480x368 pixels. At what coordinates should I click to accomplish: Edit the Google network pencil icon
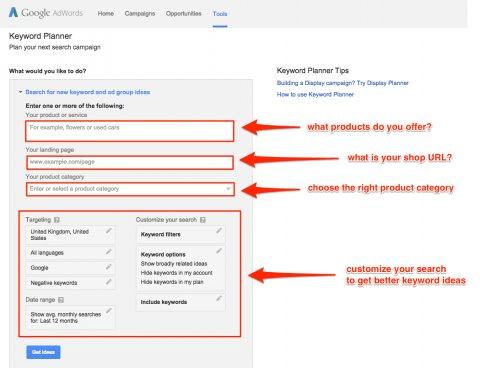click(x=109, y=267)
